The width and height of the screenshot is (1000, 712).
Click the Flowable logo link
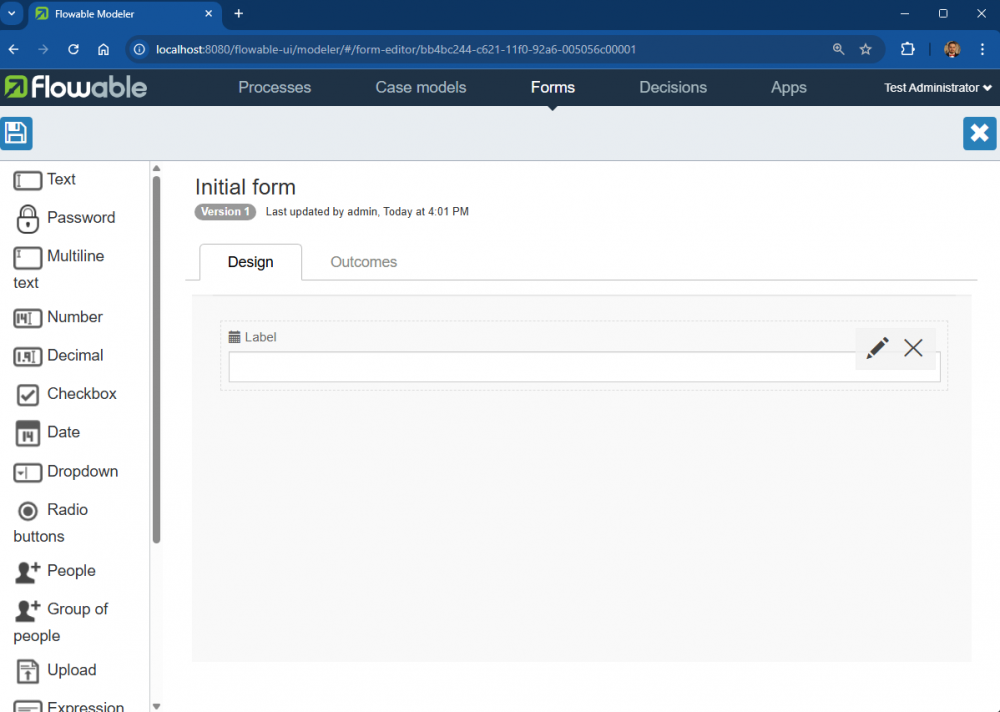(x=75, y=88)
